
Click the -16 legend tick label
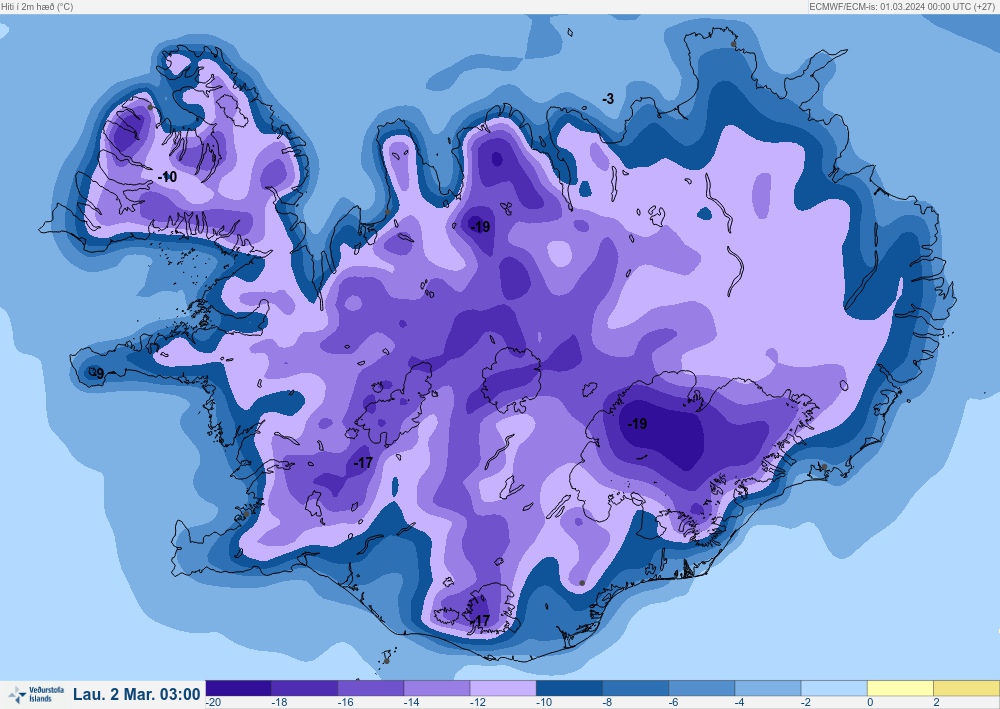point(345,703)
